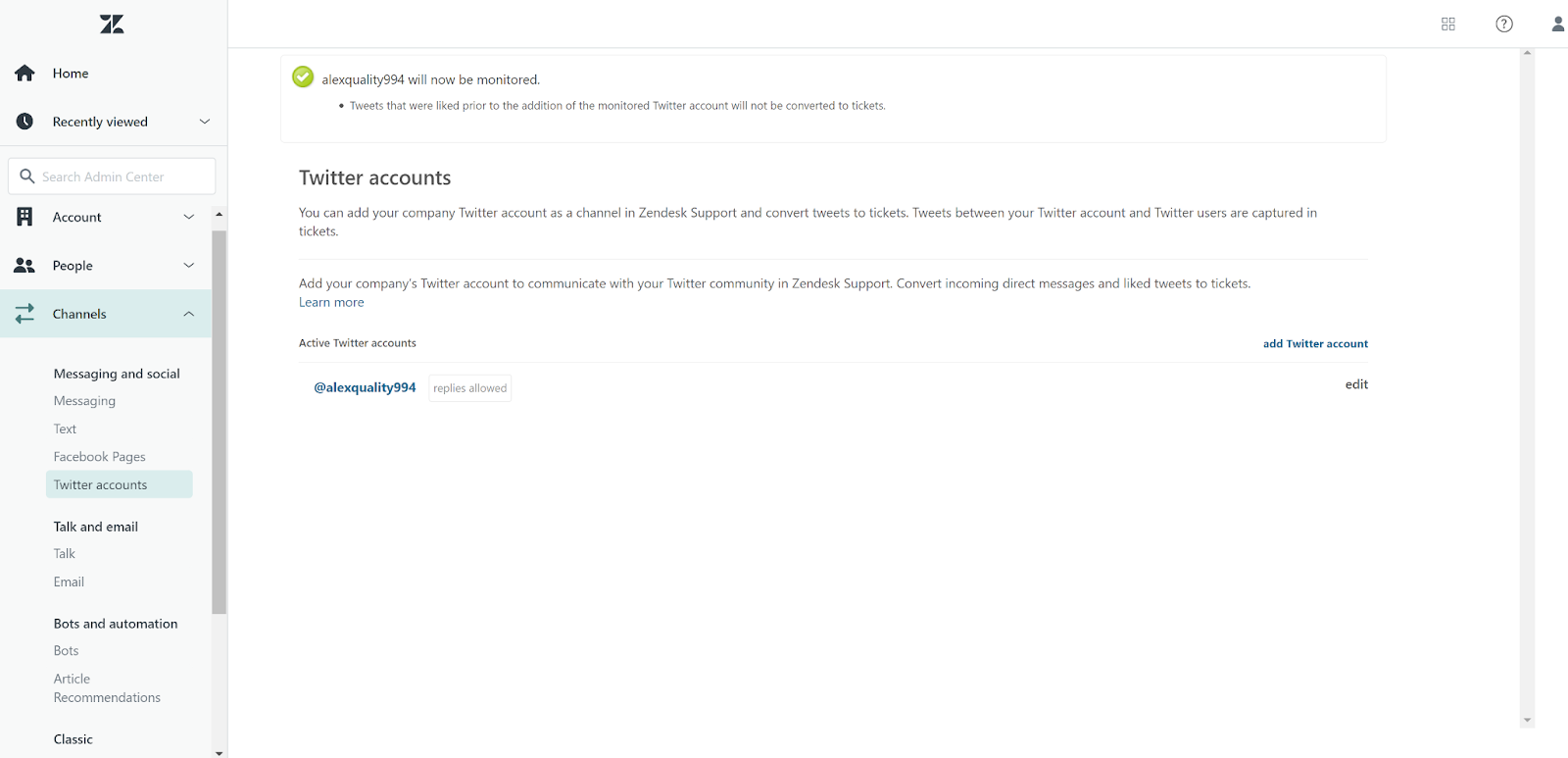Screen dimensions: 1568x758
Task: Click edit for @alexquality994 account
Action: coord(1356,384)
